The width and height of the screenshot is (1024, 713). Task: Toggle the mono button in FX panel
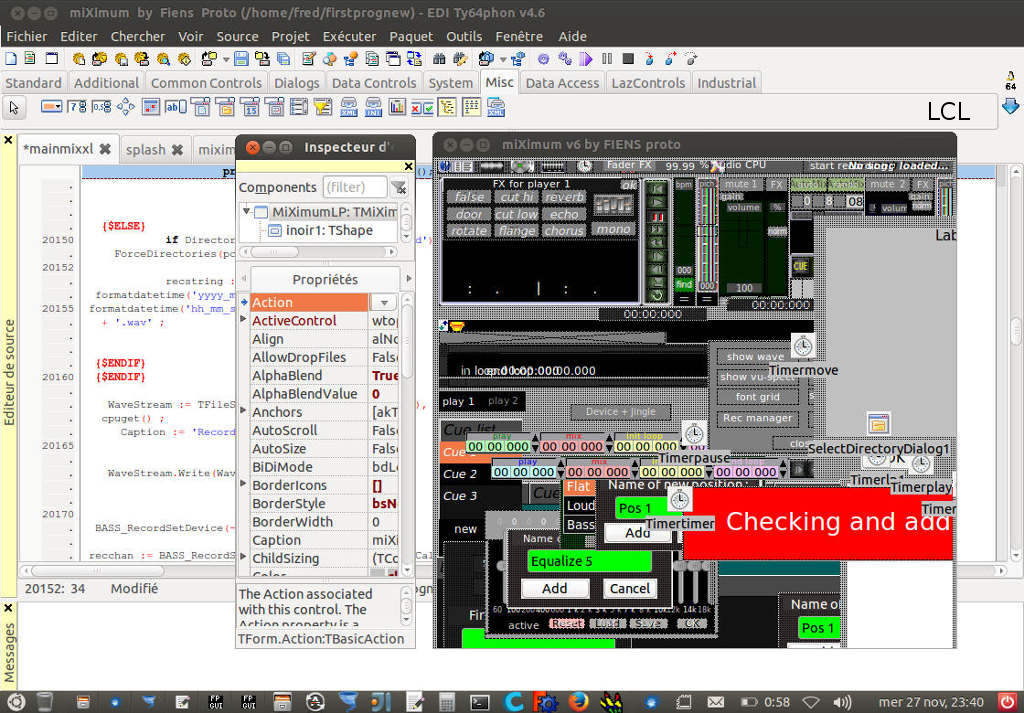[613, 229]
